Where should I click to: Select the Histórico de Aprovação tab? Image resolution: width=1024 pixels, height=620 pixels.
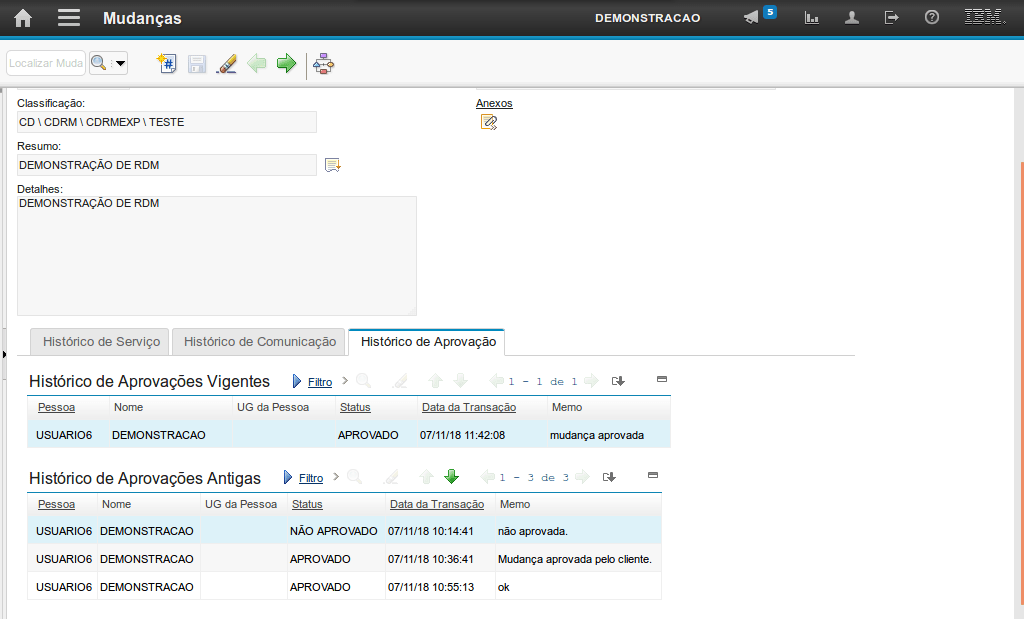(x=428, y=342)
